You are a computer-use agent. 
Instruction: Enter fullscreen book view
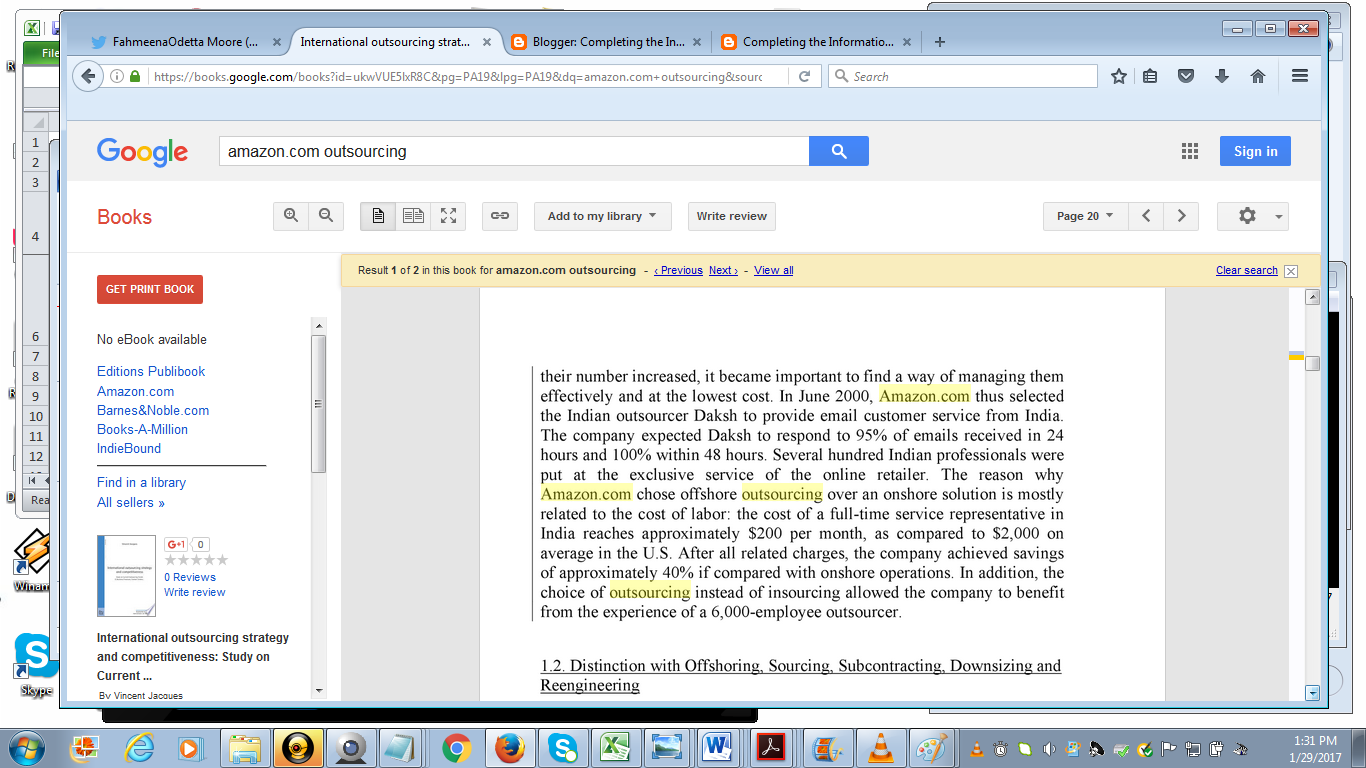pyautogui.click(x=448, y=216)
